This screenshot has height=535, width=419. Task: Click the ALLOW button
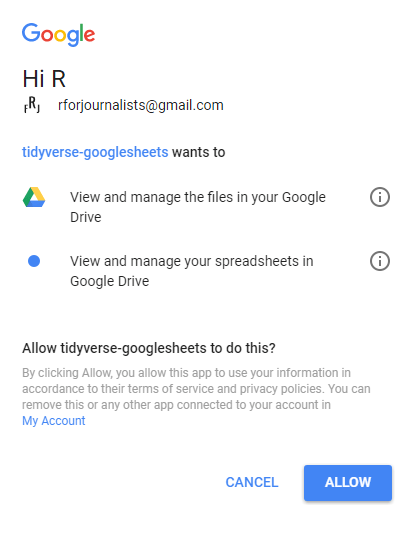[x=348, y=482]
